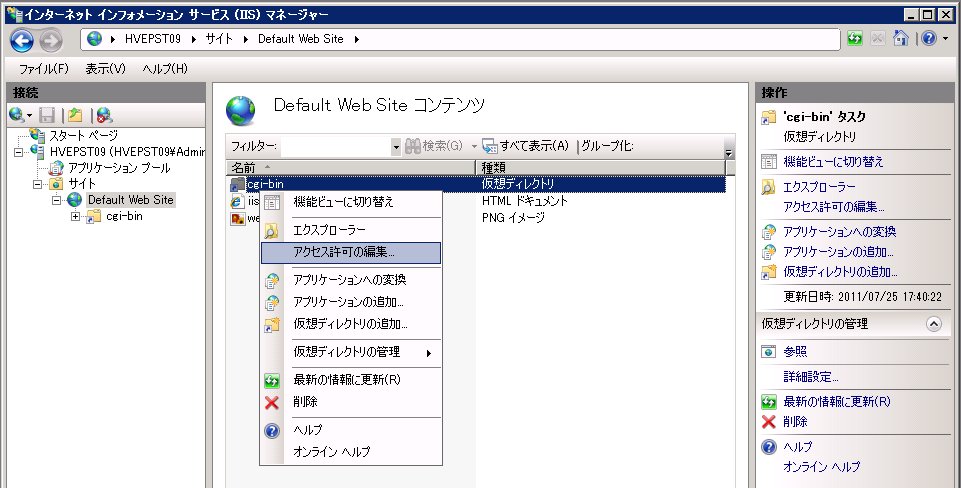961x488 pixels.
Task: Click アクセス許可の編集... link in 操作 pane
Action: coord(834,207)
